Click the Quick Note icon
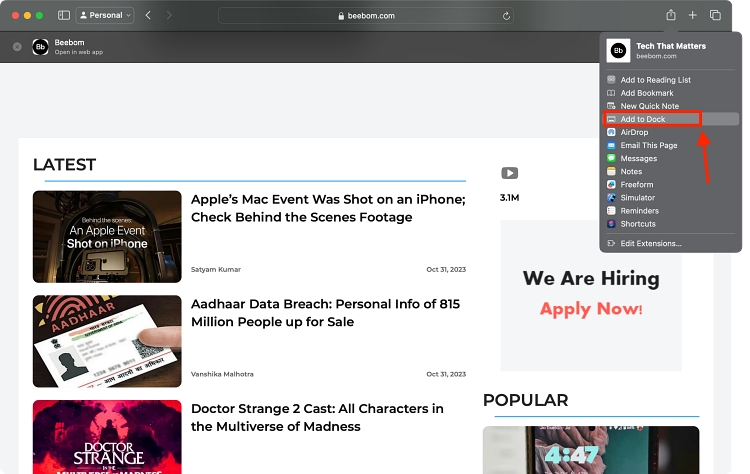Image resolution: width=750 pixels, height=474 pixels. tap(611, 106)
